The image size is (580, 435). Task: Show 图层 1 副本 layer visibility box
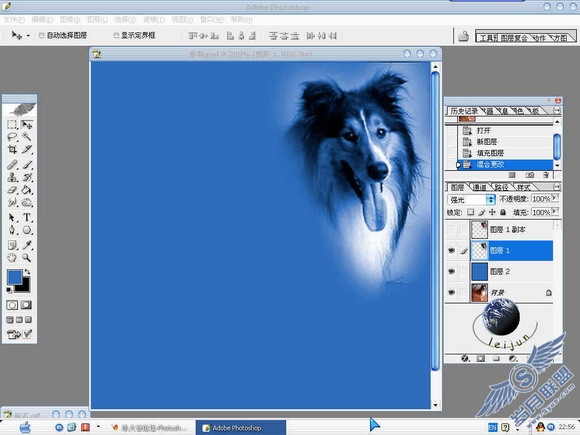[451, 230]
